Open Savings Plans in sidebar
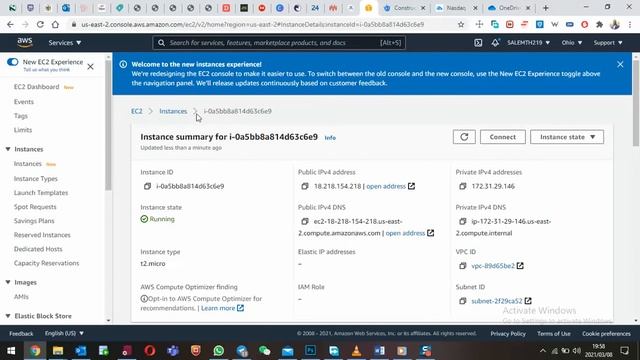Image resolution: width=640 pixels, height=360 pixels. [34, 221]
